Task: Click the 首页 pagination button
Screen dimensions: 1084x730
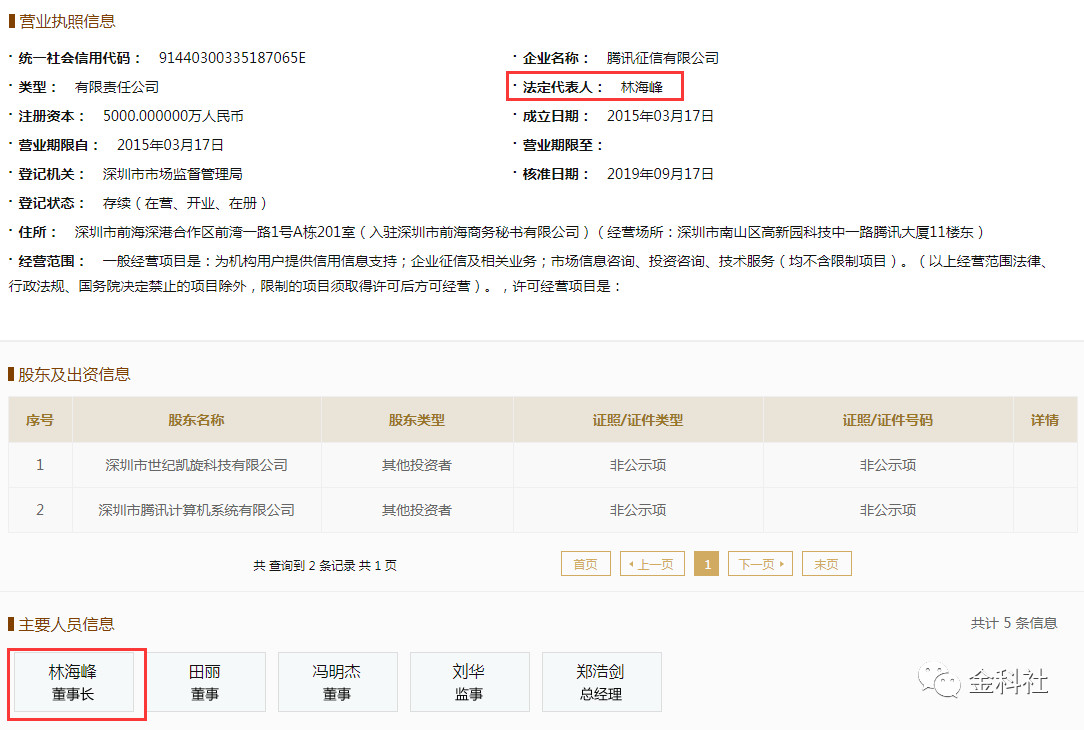Action: point(586,564)
